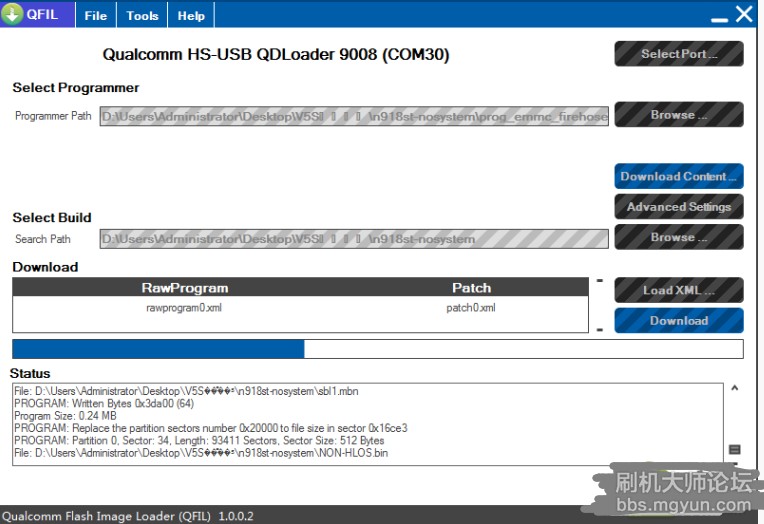Click the RawProgram column header

pyautogui.click(x=185, y=288)
